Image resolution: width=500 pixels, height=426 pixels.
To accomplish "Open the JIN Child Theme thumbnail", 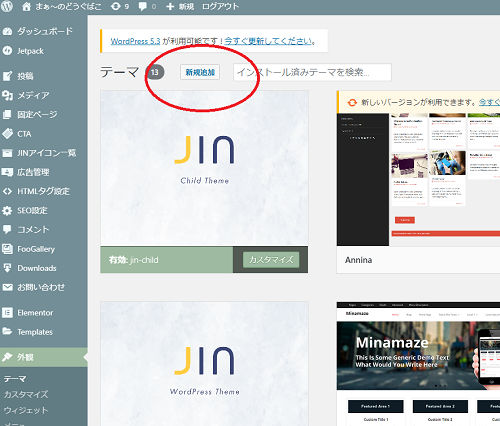I will click(204, 168).
